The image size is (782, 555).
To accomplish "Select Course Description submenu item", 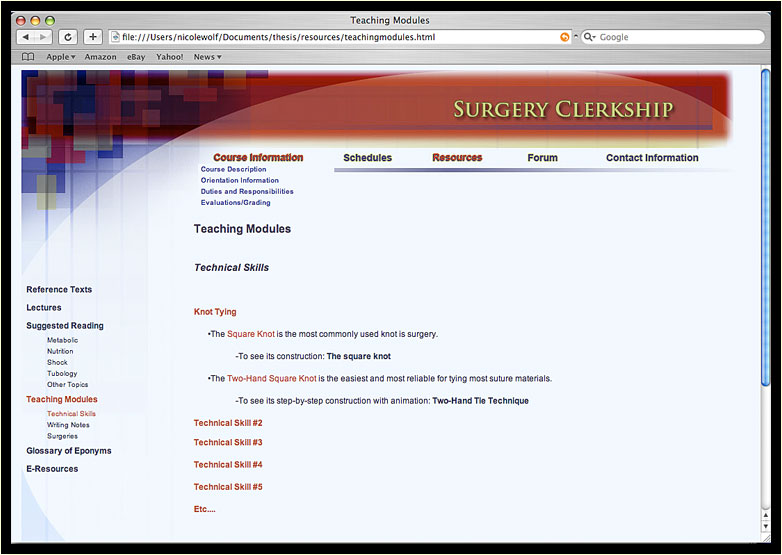I will (233, 169).
